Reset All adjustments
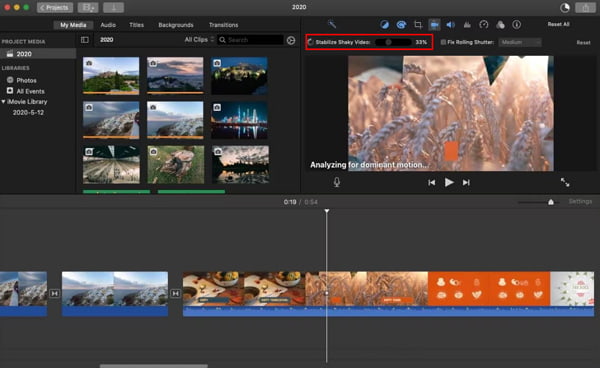 point(558,24)
